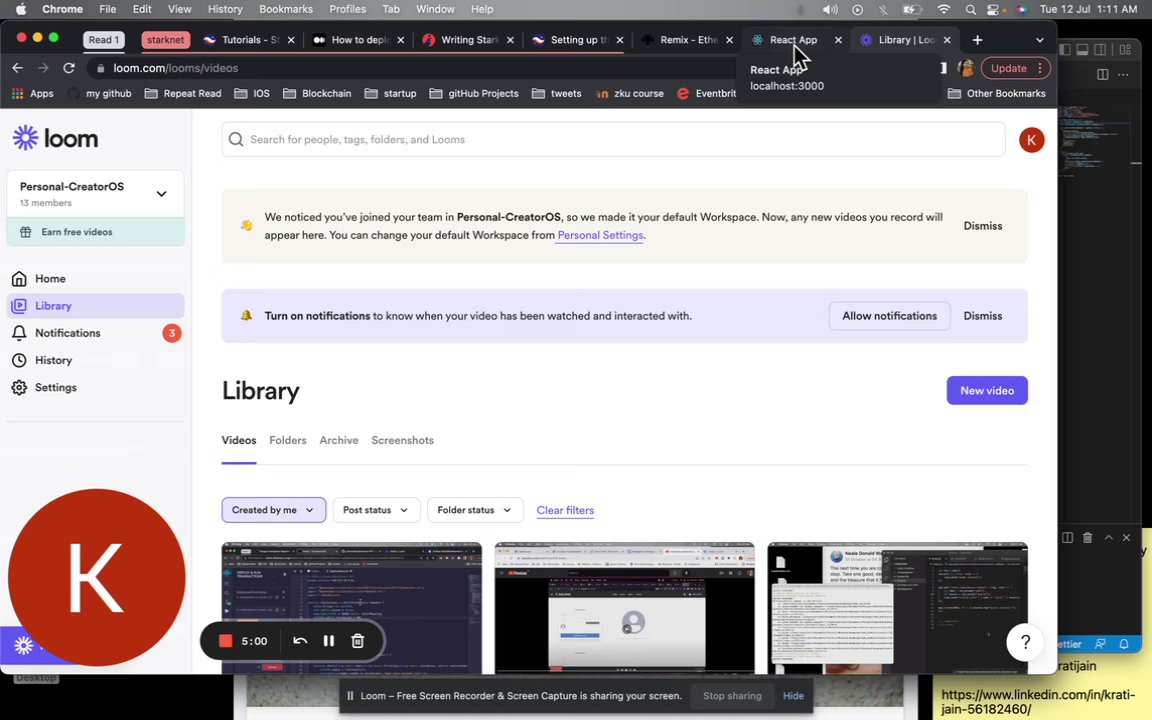Open the Apple menu
This screenshot has width=1152, height=720.
click(21, 9)
